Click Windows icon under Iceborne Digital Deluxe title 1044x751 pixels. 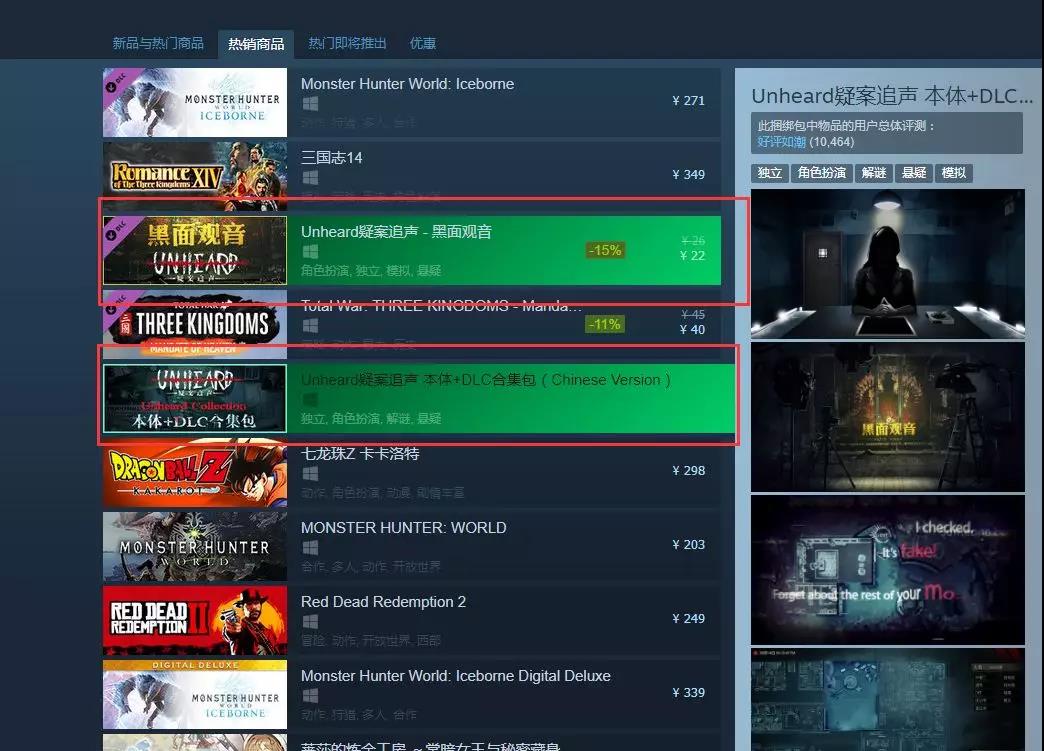(x=310, y=695)
